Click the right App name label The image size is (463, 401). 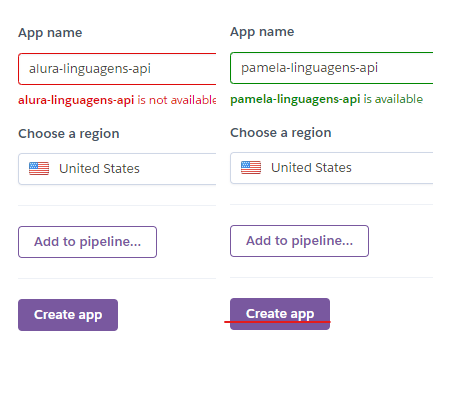pos(262,32)
